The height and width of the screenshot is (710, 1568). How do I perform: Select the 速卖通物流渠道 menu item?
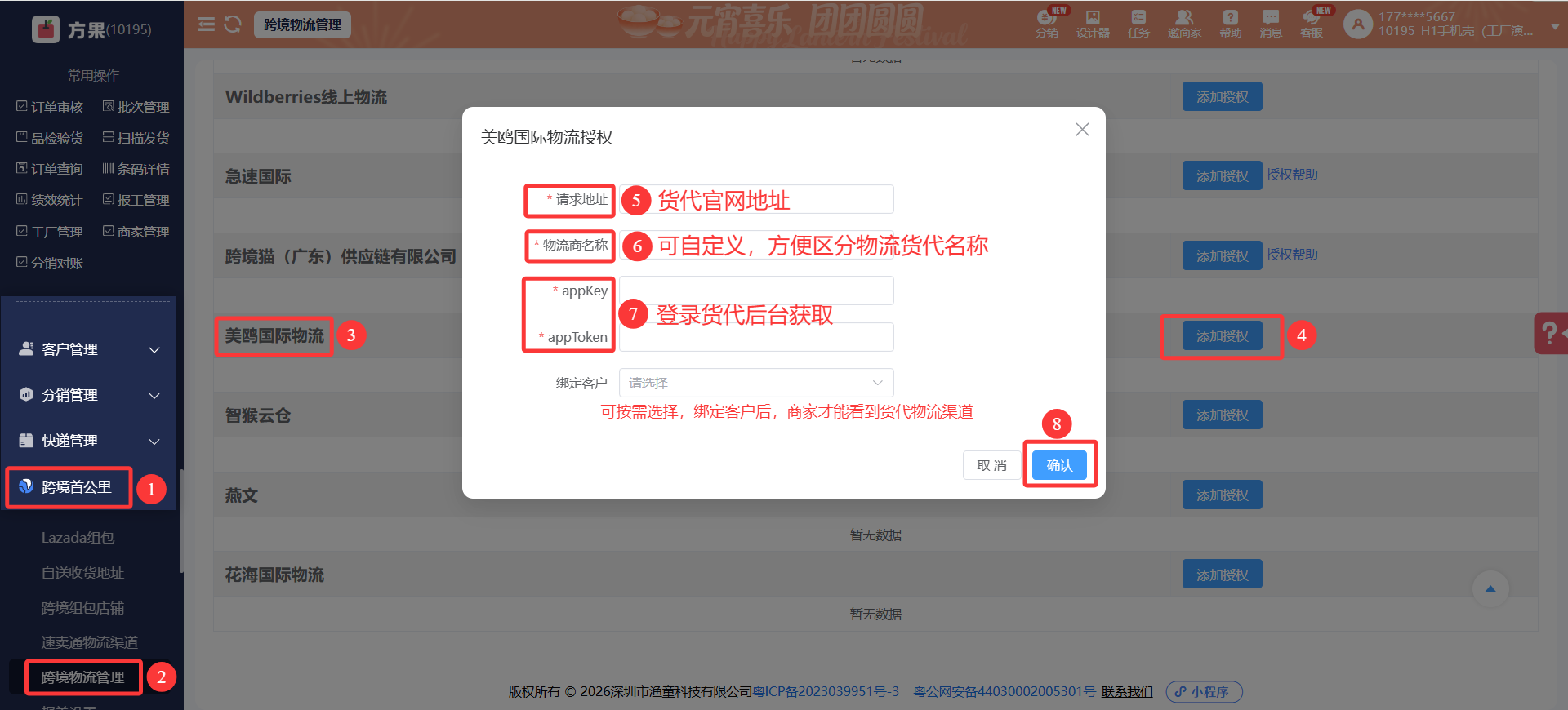[x=90, y=642]
